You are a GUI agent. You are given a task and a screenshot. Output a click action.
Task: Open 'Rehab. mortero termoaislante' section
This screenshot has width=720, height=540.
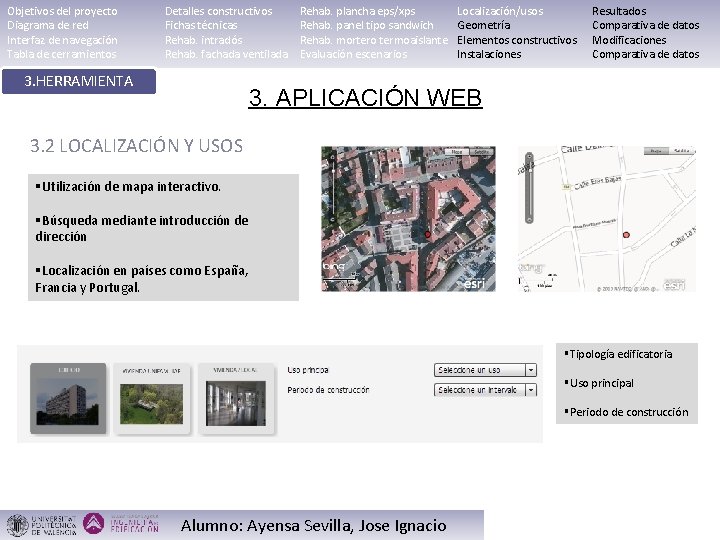point(374,40)
